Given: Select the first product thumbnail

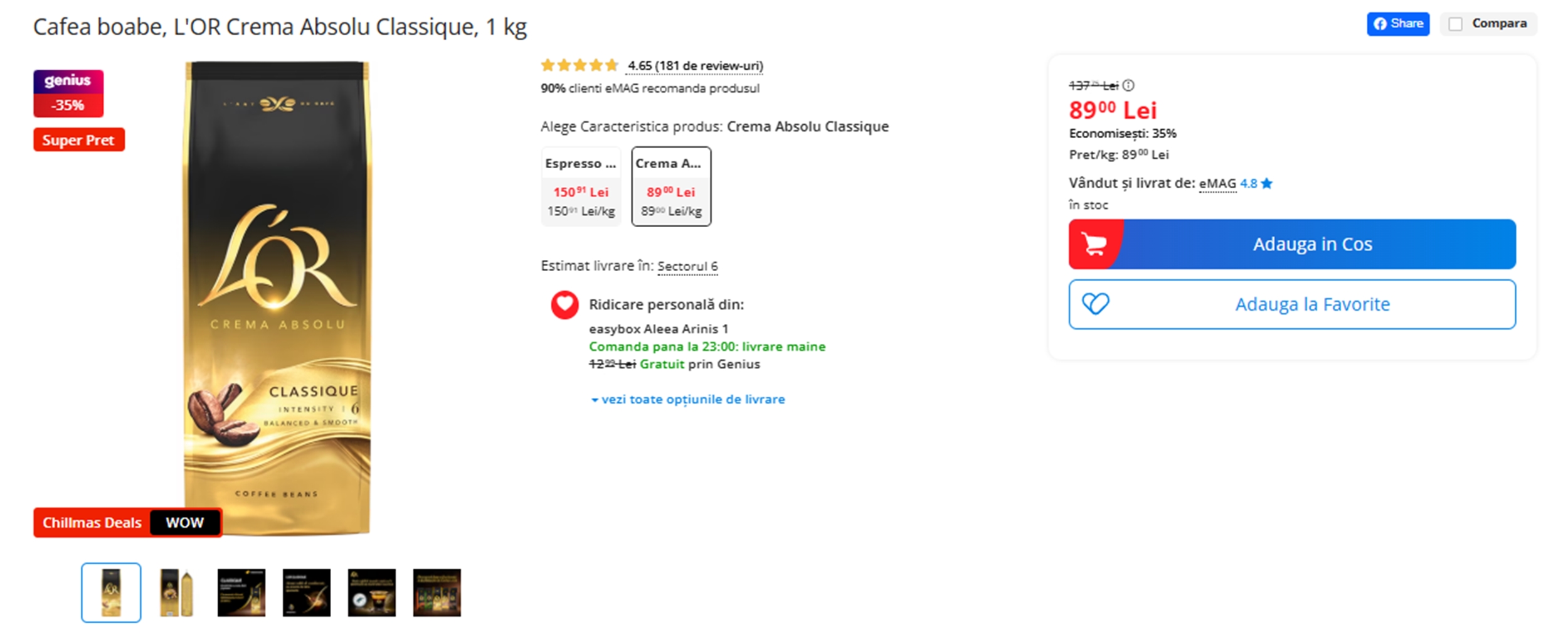Looking at the screenshot, I should [x=111, y=592].
